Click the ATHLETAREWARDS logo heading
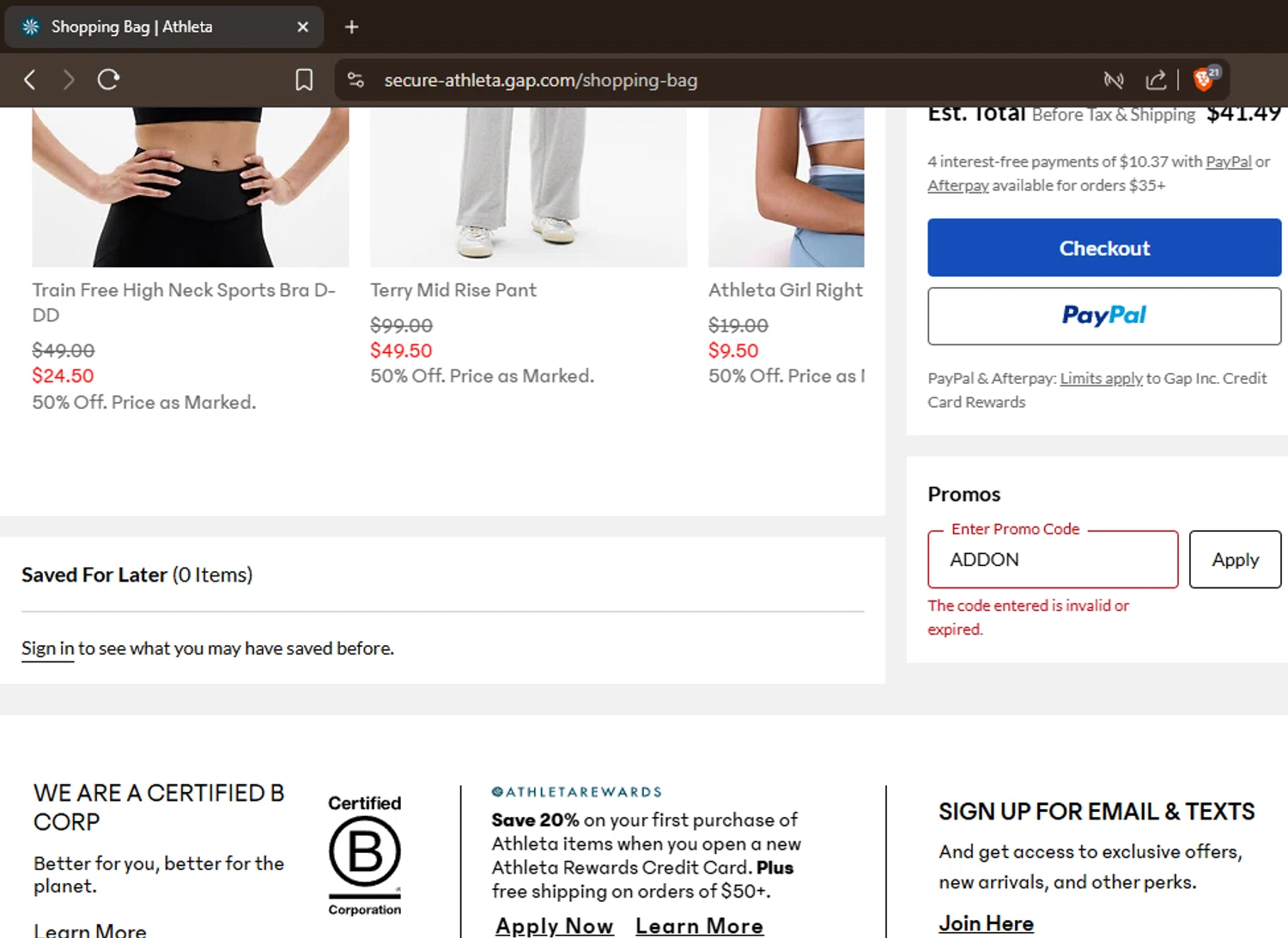Image resolution: width=1288 pixels, height=938 pixels. [577, 792]
